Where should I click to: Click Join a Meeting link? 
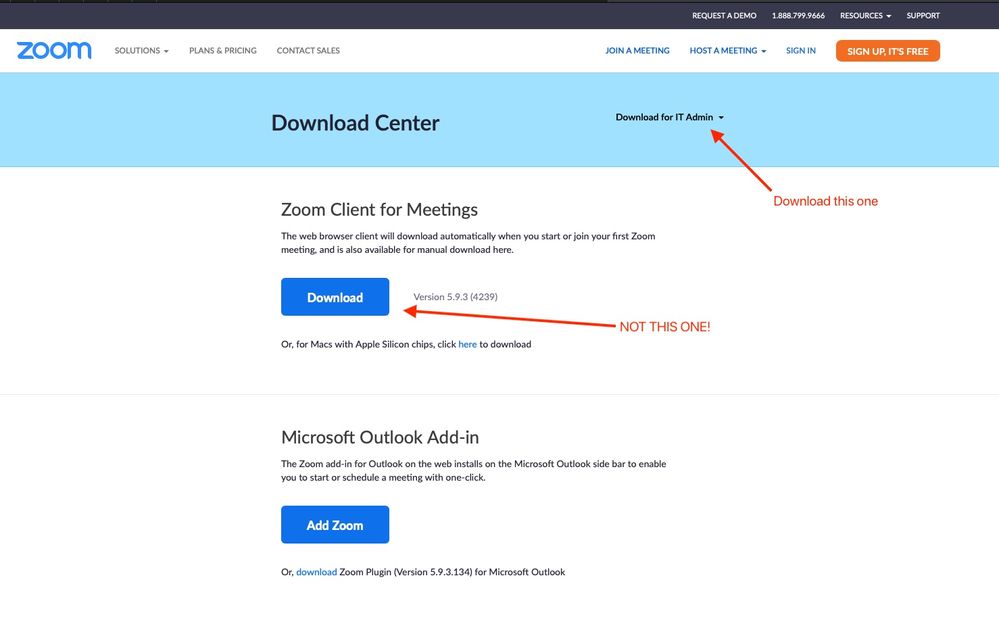637,50
